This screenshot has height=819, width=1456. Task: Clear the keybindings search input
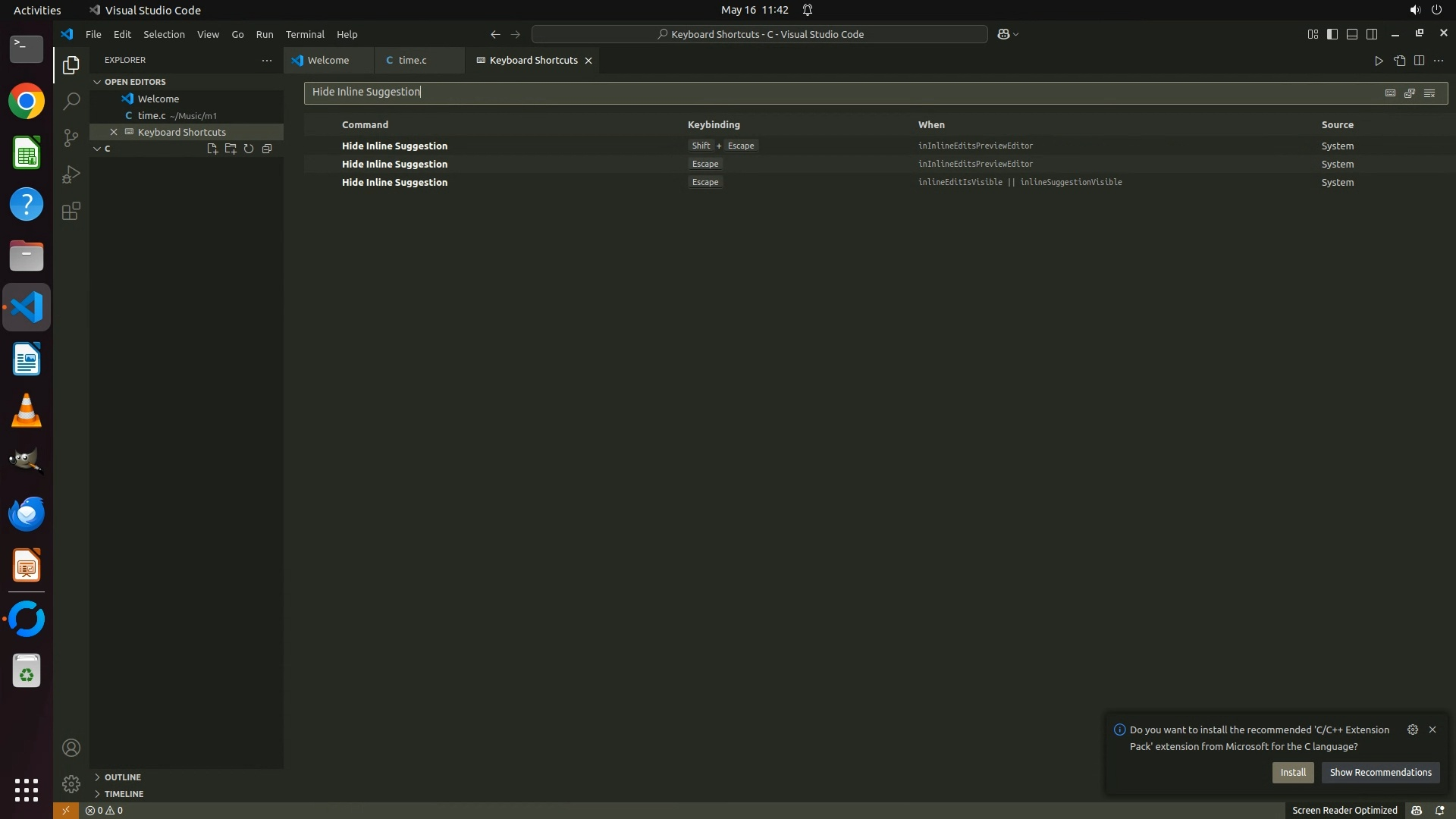1429,93
